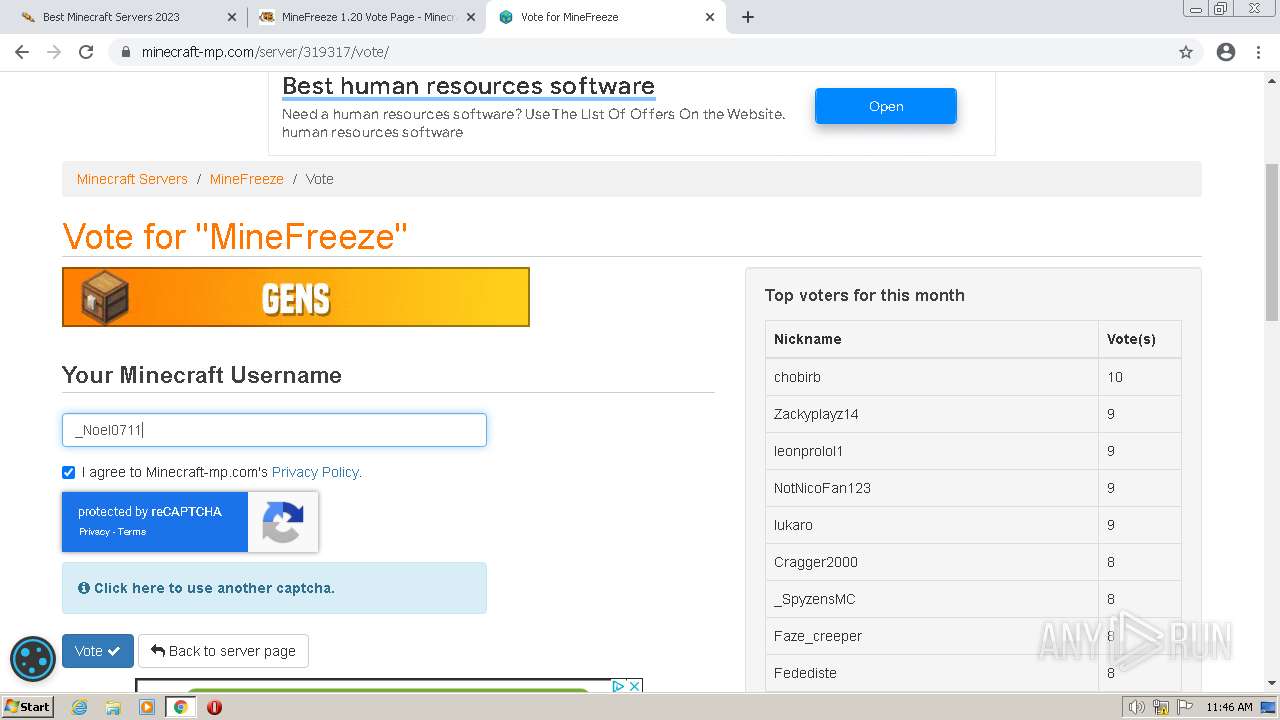Click the browser forward arrow

(54, 52)
